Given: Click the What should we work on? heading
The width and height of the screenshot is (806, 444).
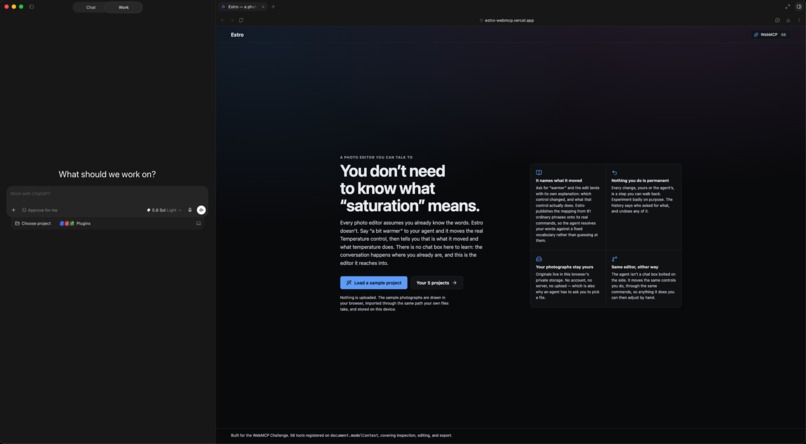Looking at the screenshot, I should (x=107, y=174).
